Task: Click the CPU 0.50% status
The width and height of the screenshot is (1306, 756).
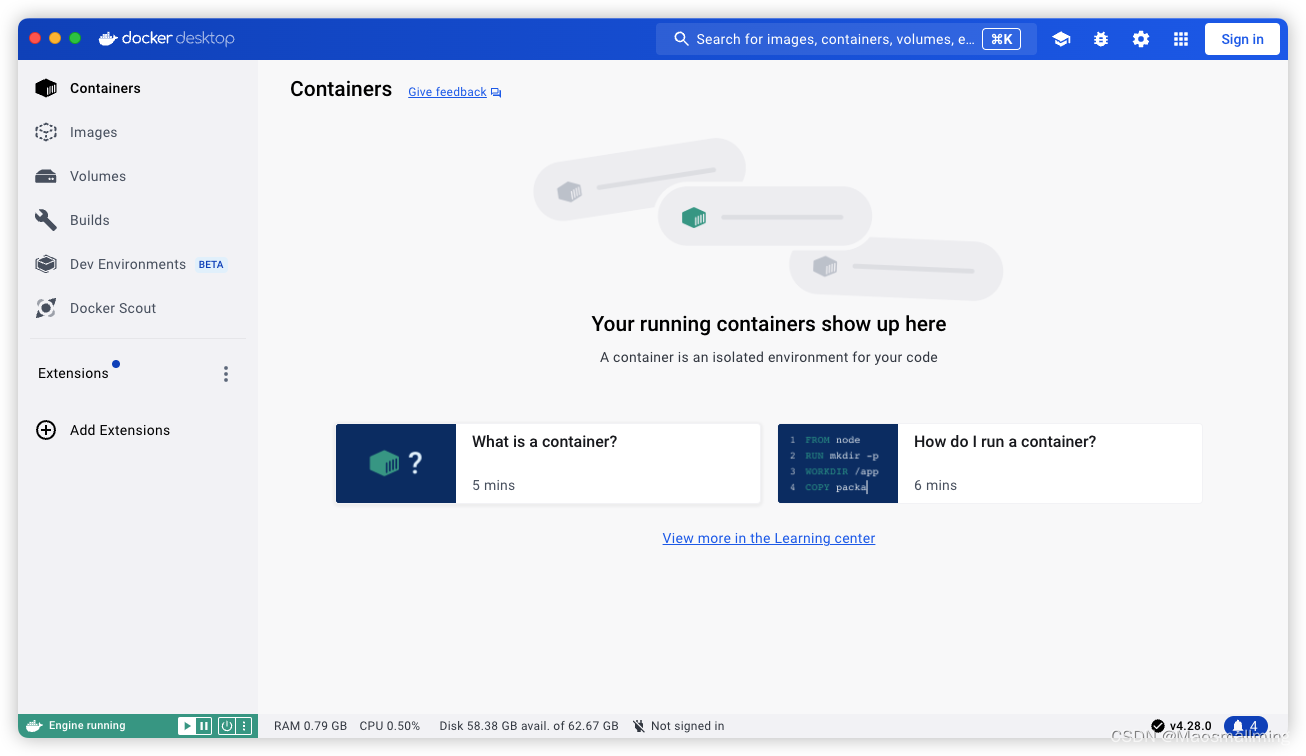Action: [390, 726]
